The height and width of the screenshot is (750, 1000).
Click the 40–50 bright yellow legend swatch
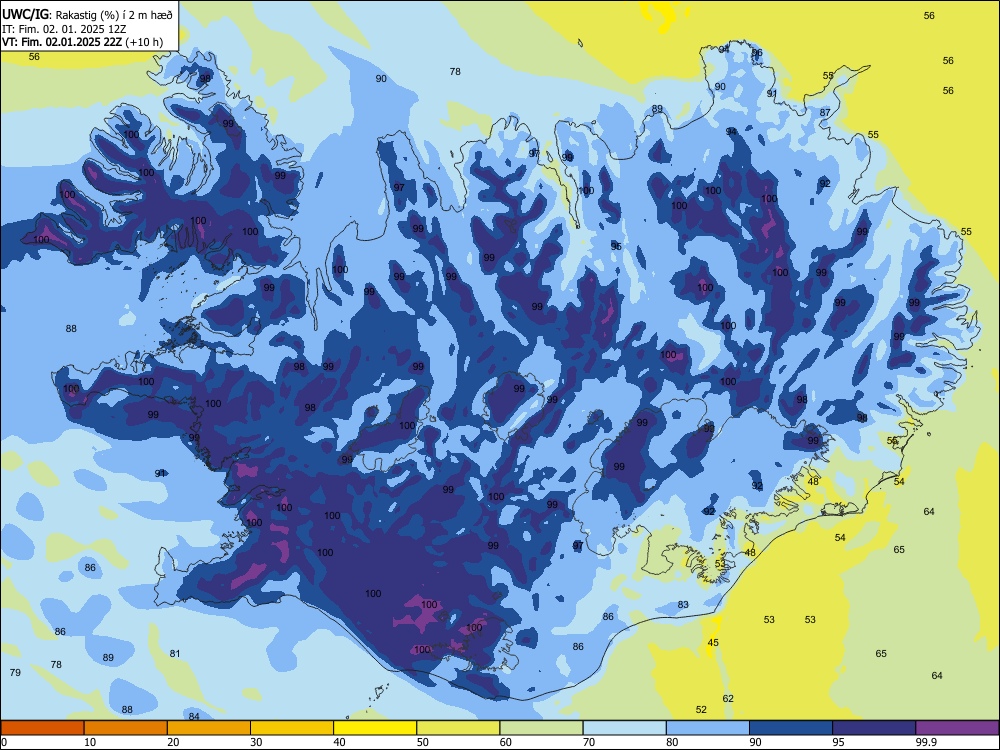coord(375,728)
